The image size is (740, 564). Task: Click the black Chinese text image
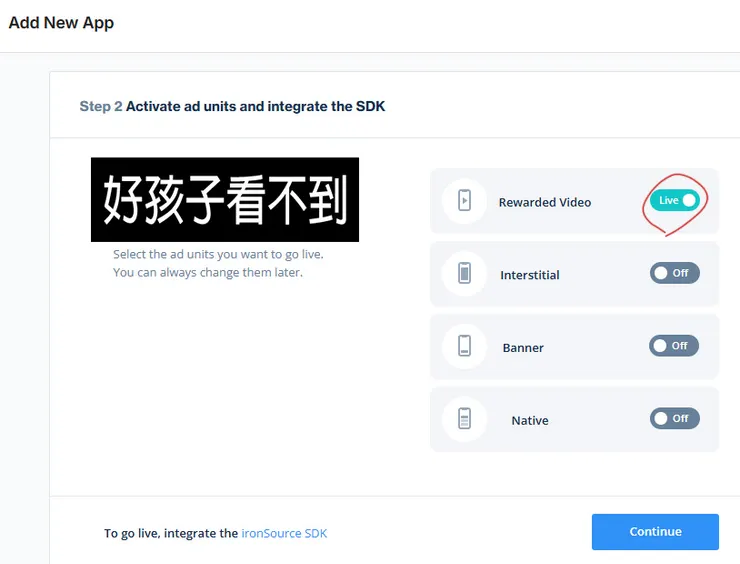pyautogui.click(x=225, y=200)
